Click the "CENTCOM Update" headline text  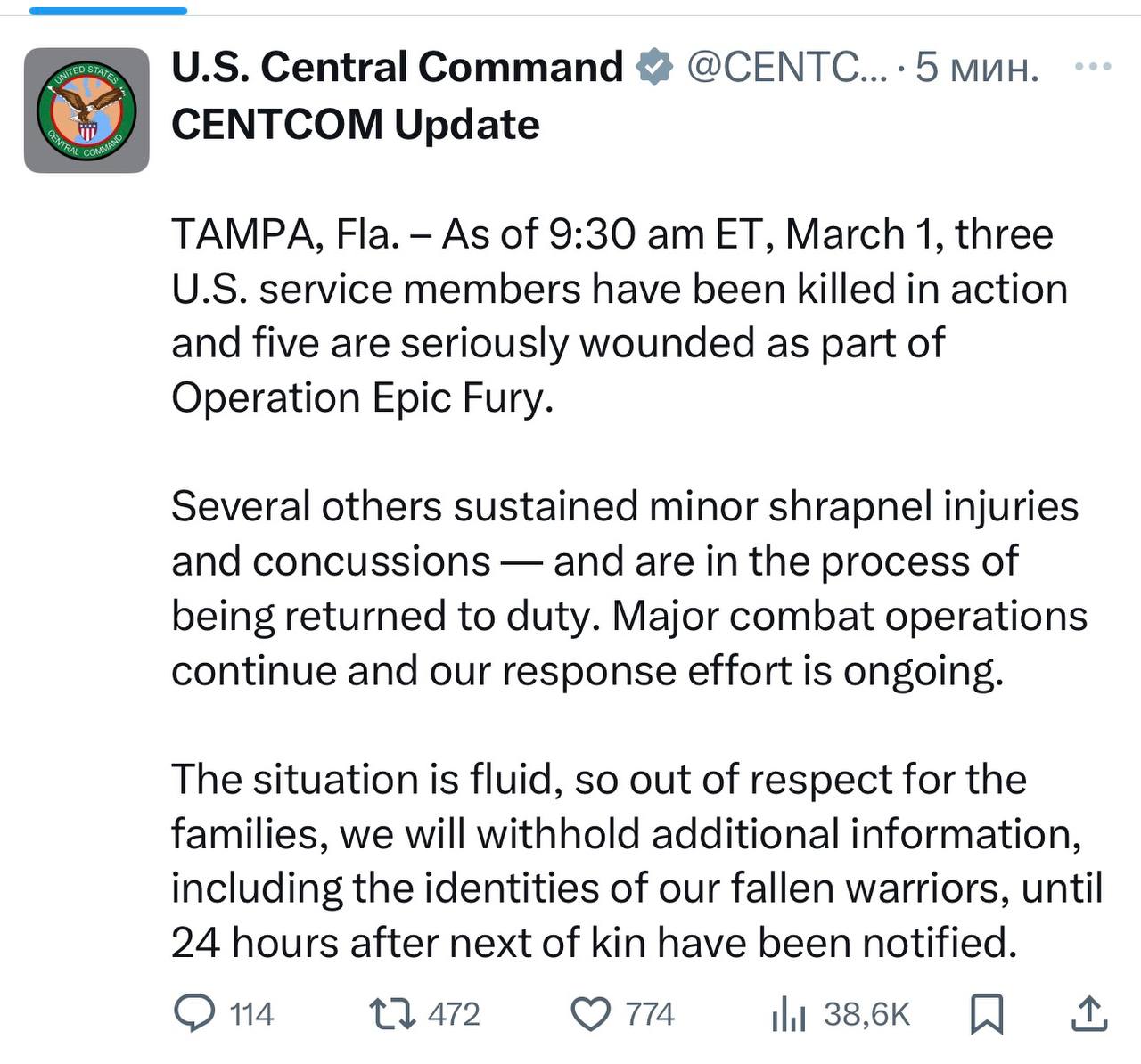355,124
